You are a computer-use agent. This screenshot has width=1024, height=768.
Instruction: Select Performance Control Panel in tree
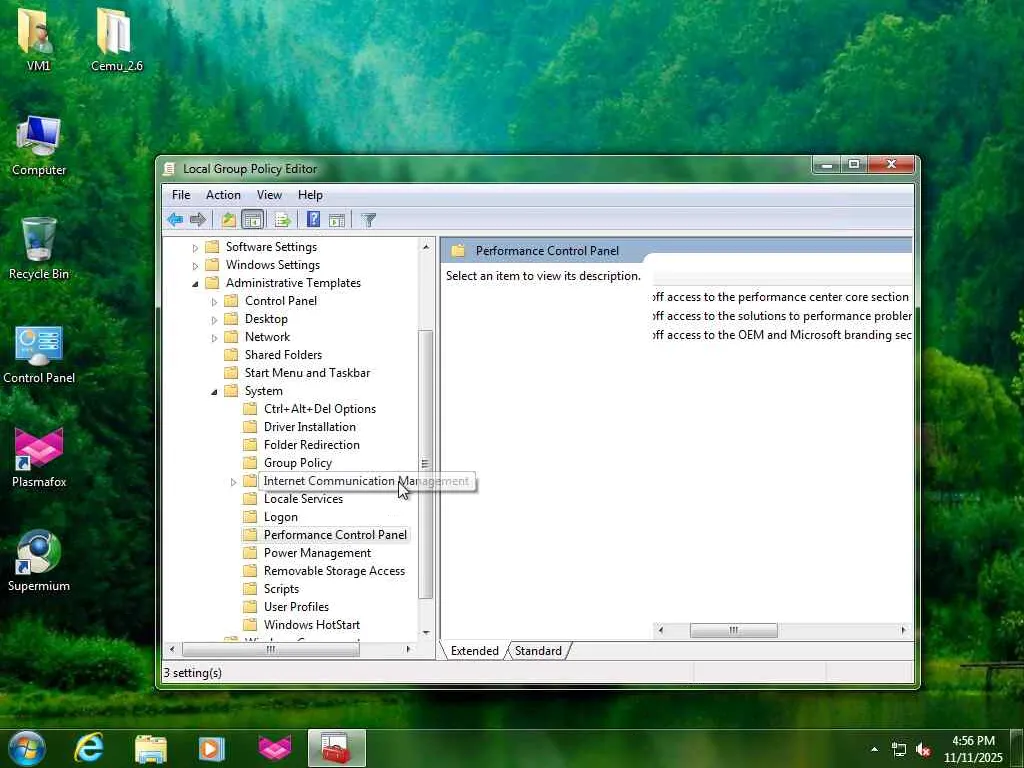click(335, 534)
